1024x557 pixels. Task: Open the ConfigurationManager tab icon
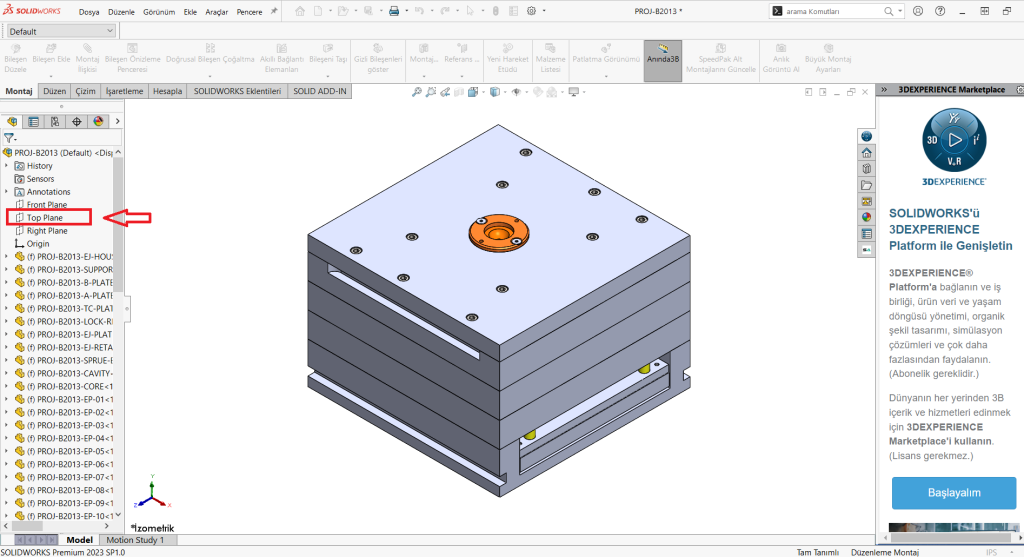(x=55, y=122)
